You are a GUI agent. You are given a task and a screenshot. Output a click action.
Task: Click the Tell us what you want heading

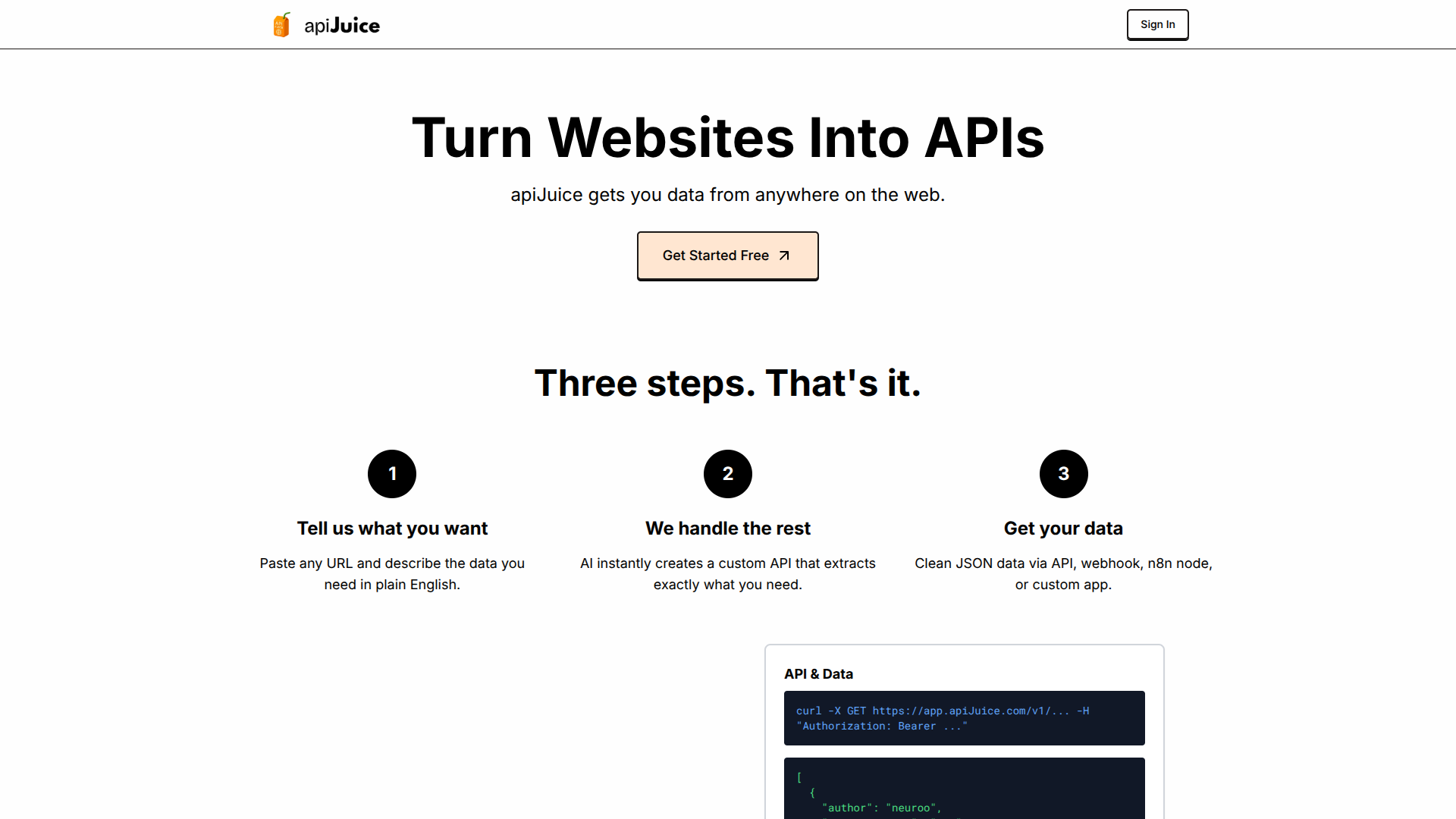click(x=392, y=529)
